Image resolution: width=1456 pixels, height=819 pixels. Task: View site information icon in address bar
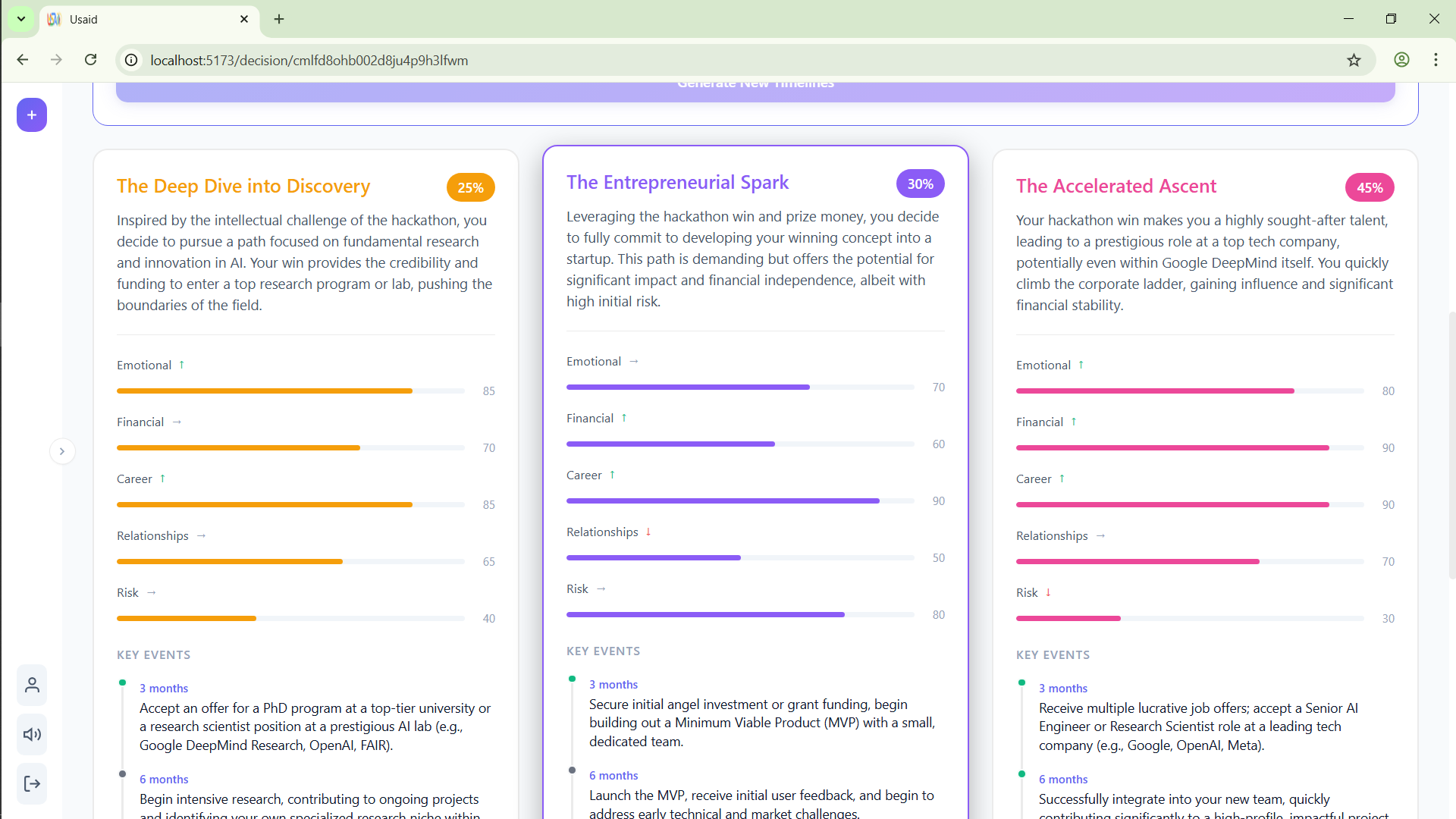(131, 60)
